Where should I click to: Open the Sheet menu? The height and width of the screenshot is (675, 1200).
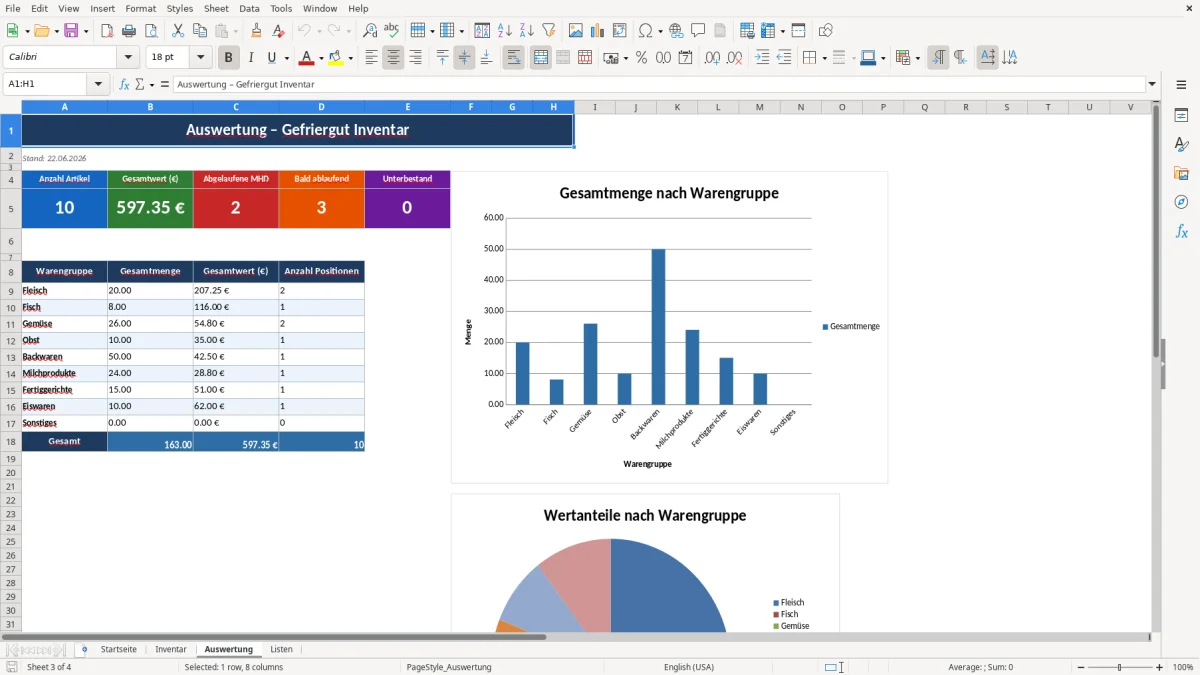(x=216, y=8)
